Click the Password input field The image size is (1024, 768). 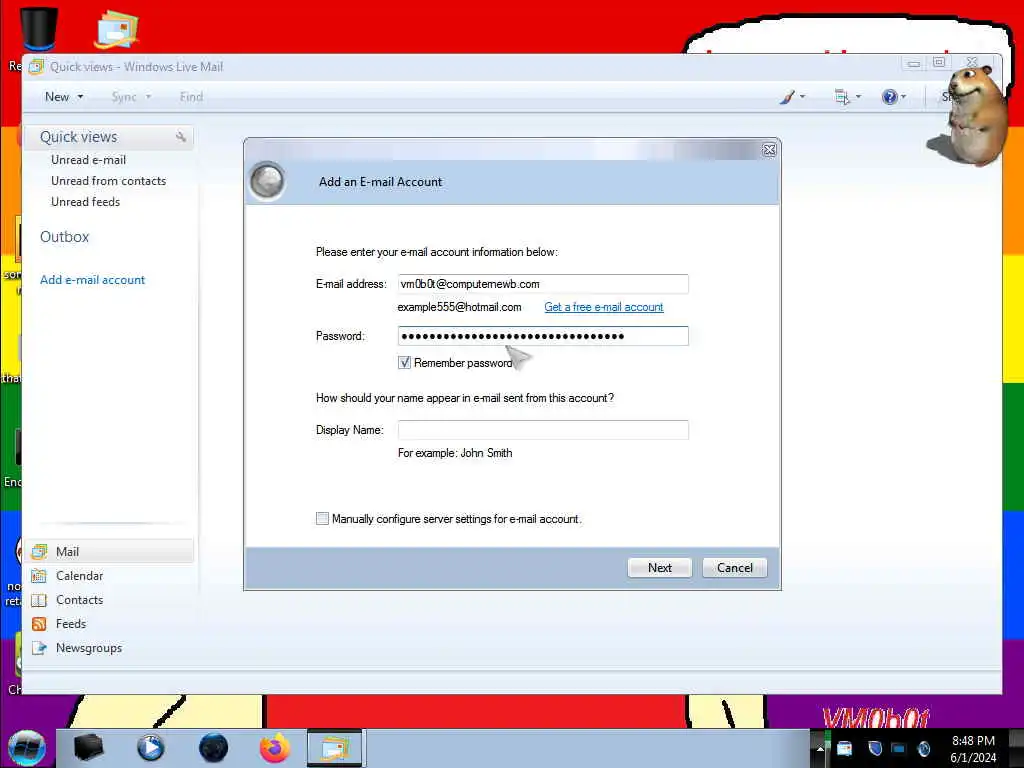pos(543,336)
